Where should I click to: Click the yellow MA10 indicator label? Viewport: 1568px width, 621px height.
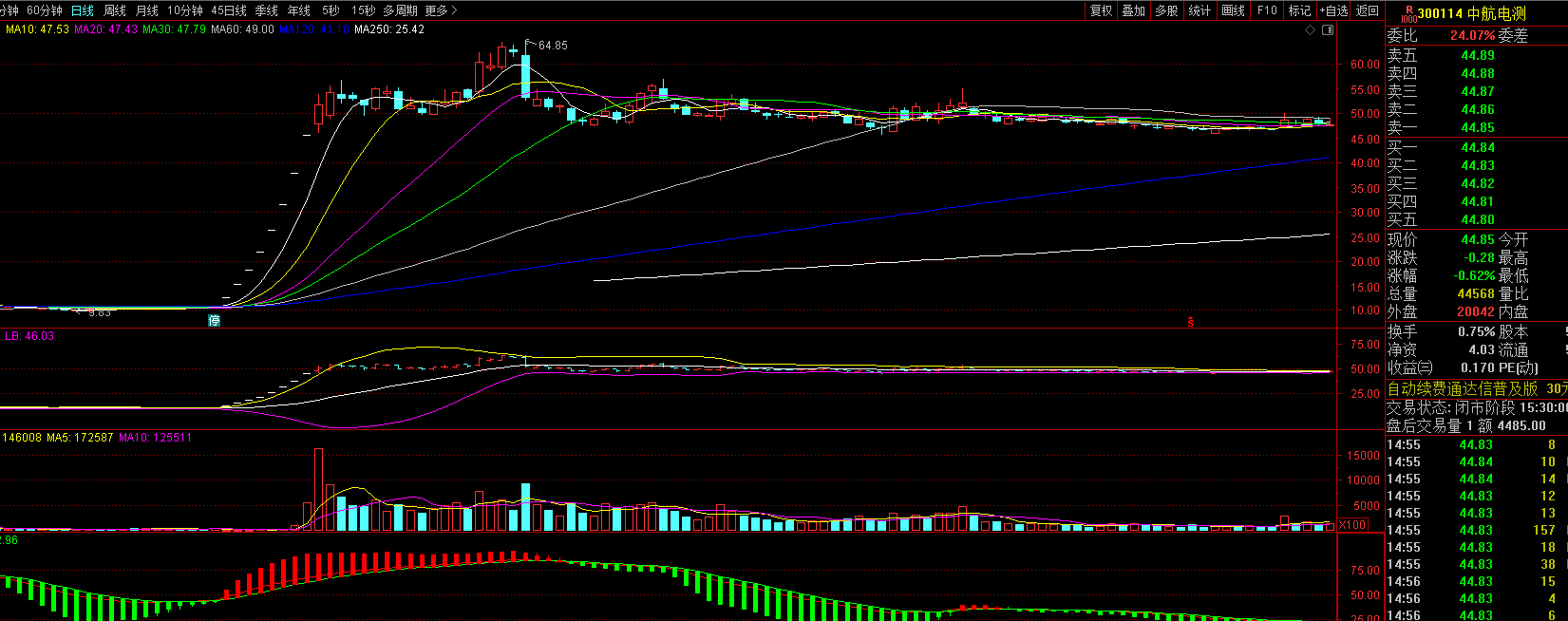tap(37, 29)
